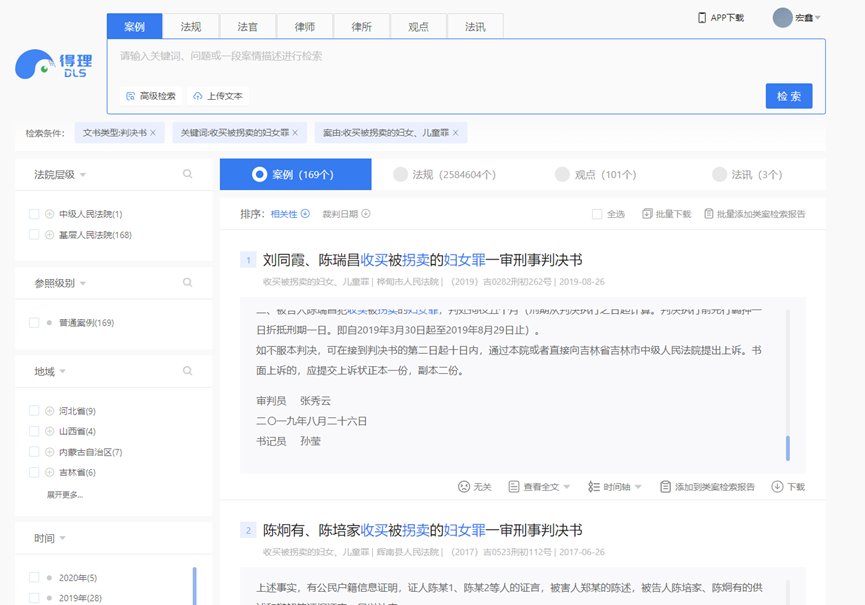Screen dimensions: 865x605
Task: Collapse the 法院层级 section
Action: point(83,175)
